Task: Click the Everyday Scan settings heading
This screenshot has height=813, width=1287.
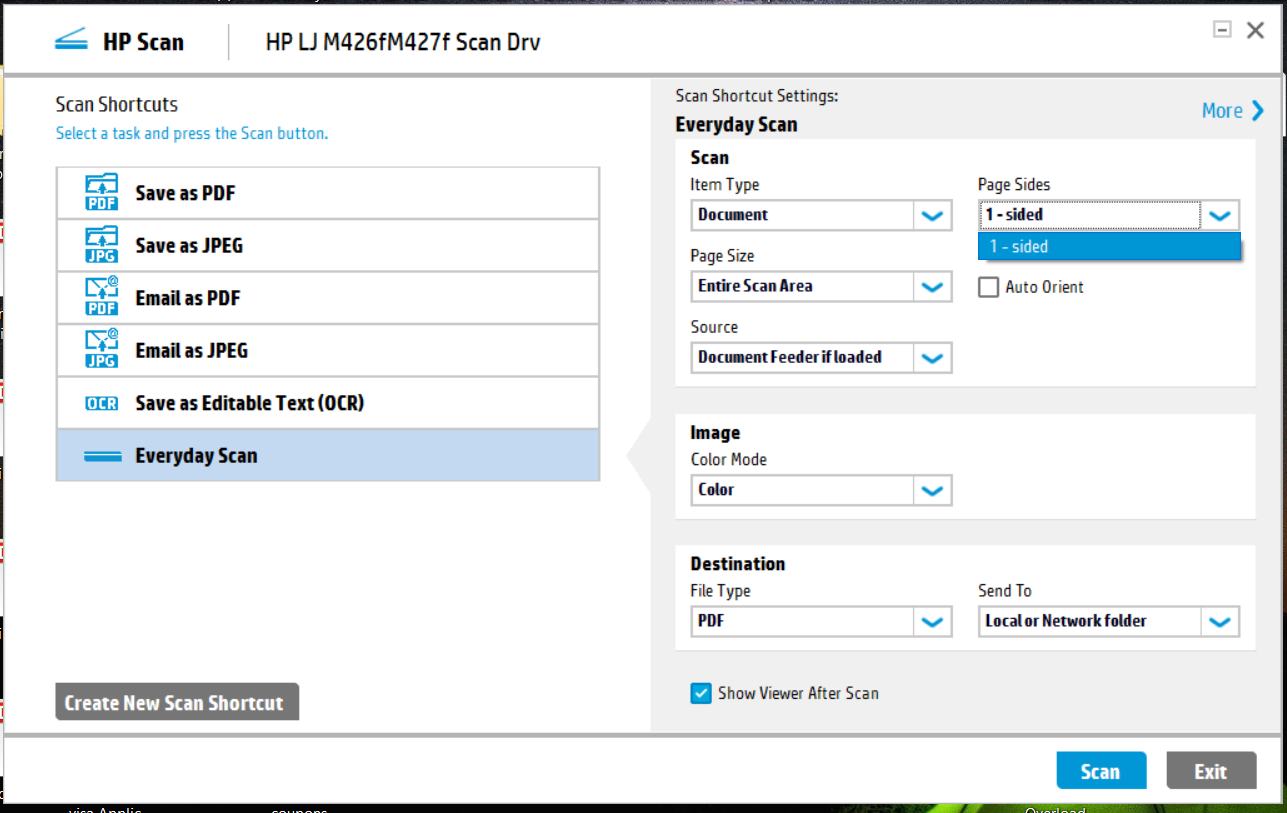Action: coord(737,125)
